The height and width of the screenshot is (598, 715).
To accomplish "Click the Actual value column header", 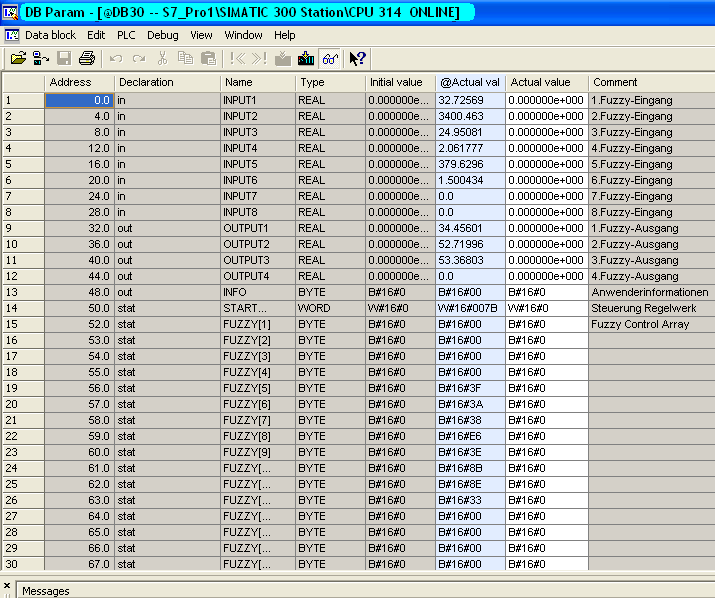I will 547,83.
